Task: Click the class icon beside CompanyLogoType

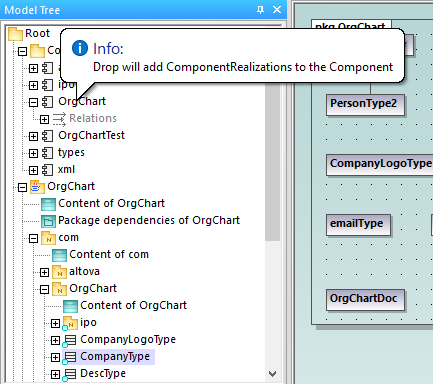Action: (70, 340)
